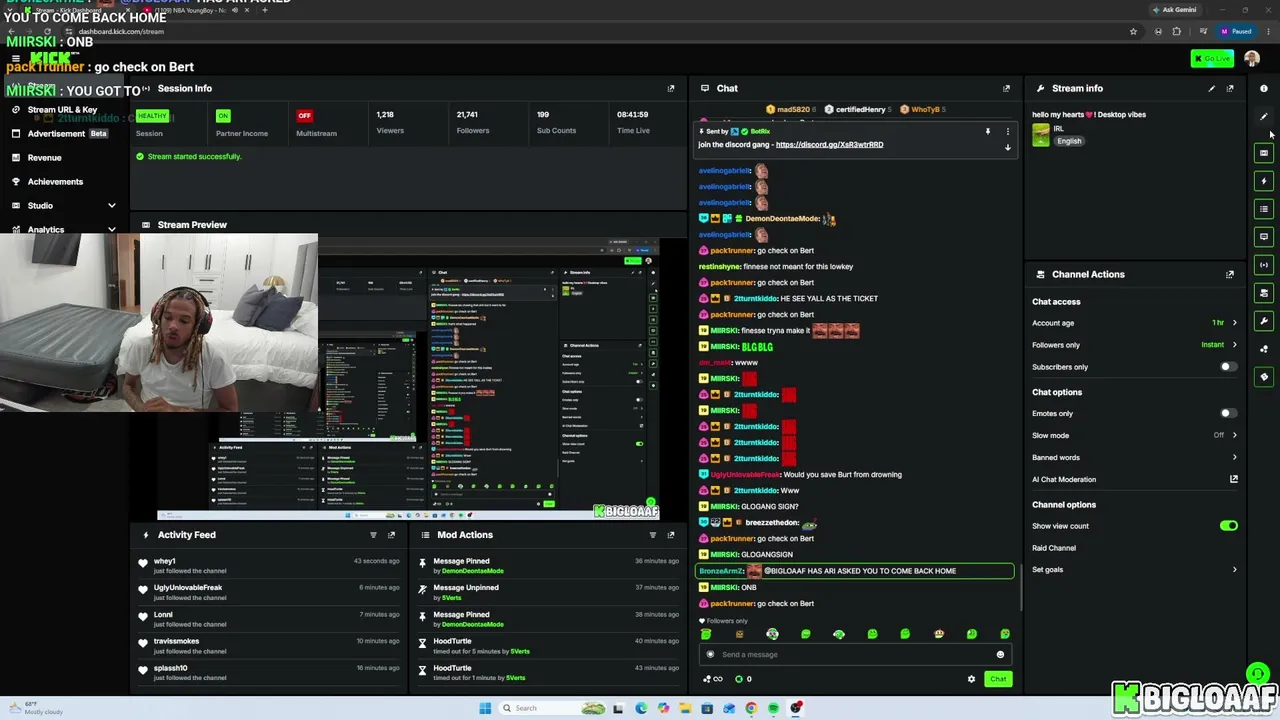1280x720 pixels.
Task: Bookmark this page with star icon
Action: (x=1133, y=31)
